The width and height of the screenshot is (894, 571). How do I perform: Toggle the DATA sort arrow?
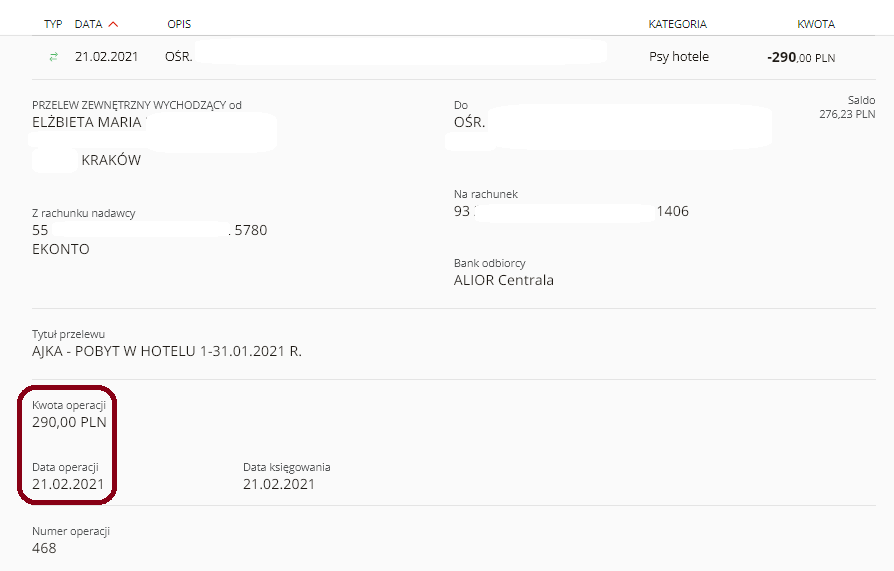pos(113,24)
